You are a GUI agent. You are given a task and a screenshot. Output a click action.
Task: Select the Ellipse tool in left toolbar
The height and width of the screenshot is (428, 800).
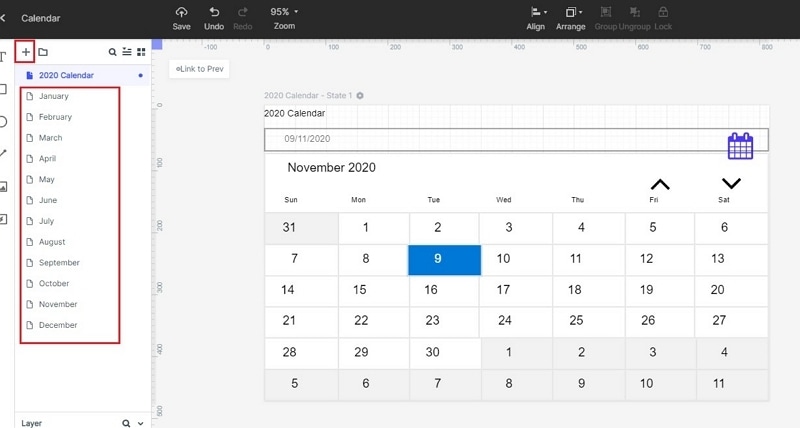[x=3, y=122]
